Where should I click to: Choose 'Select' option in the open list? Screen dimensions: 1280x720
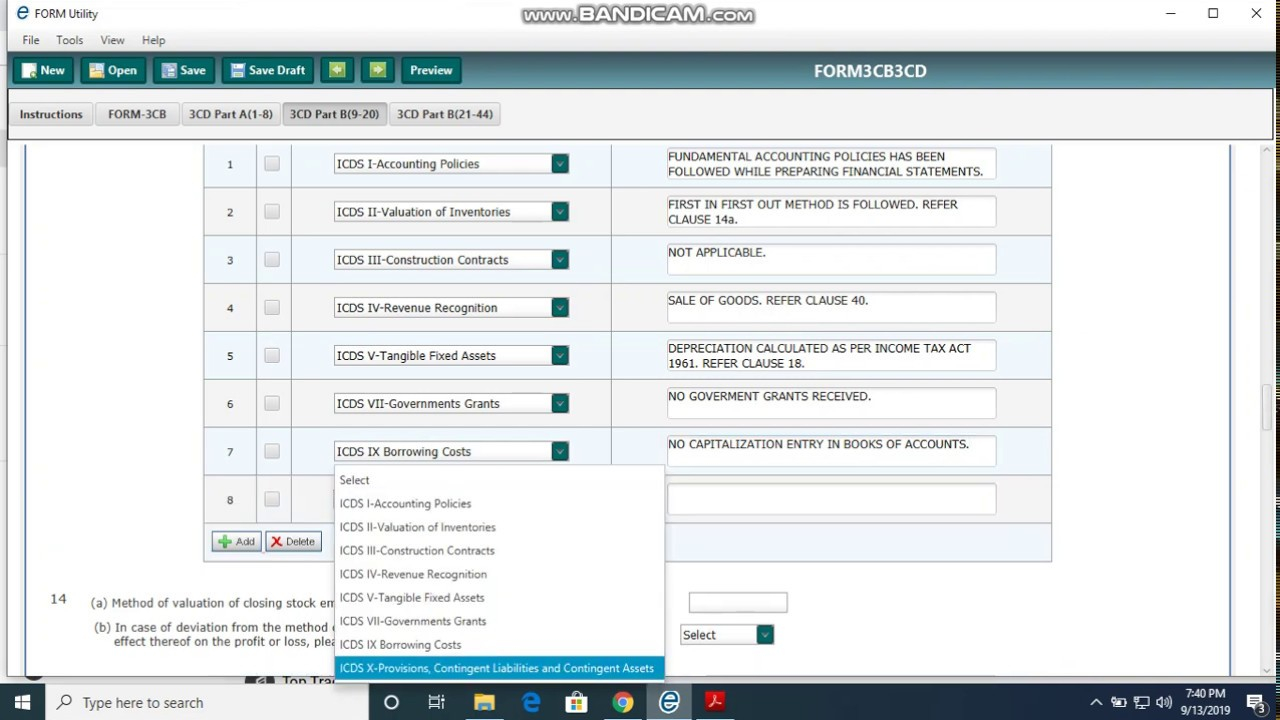[x=499, y=480]
